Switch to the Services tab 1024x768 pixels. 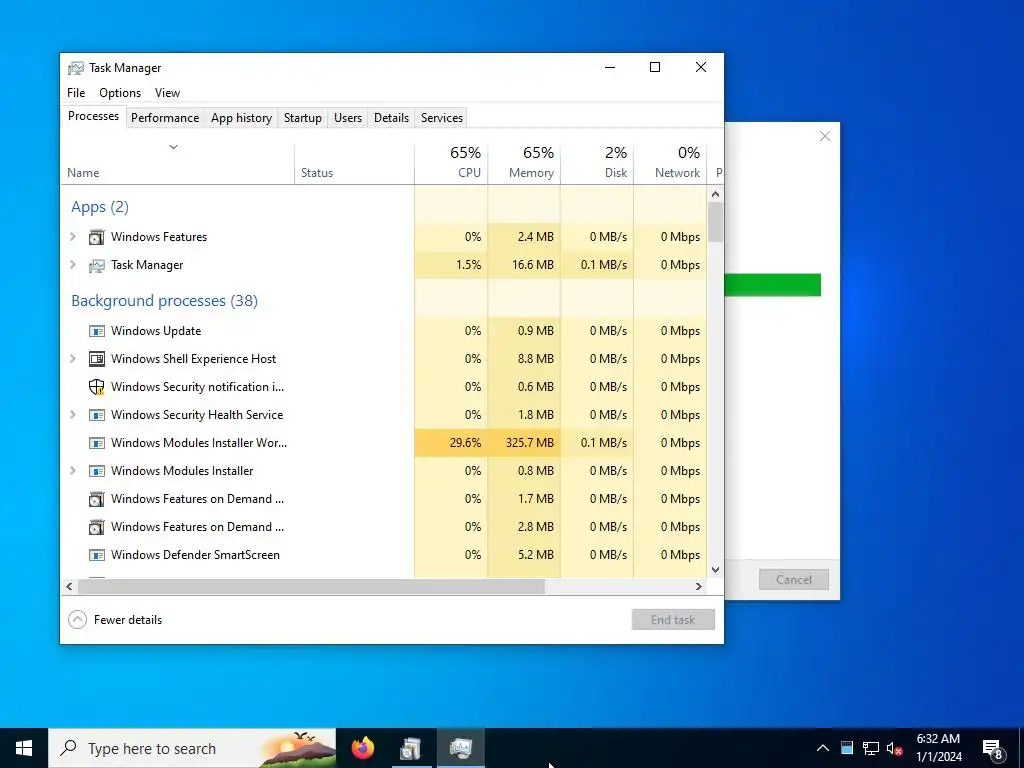point(441,118)
